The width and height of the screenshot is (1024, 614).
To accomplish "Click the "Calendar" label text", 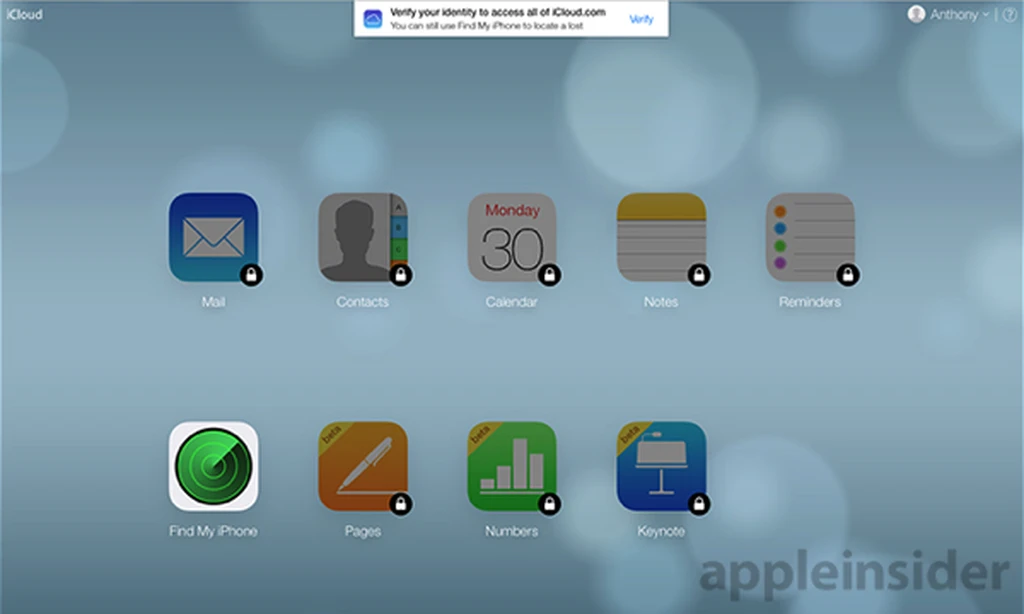I will click(x=511, y=302).
